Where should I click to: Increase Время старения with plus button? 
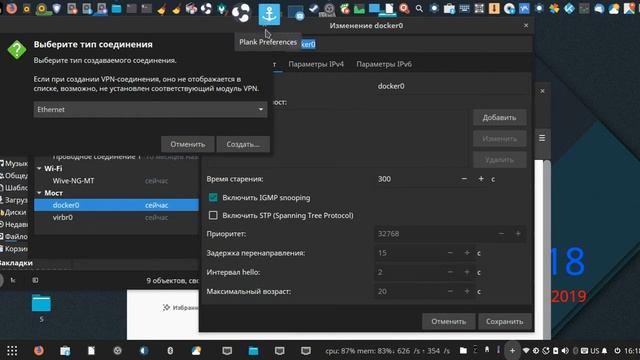pyautogui.click(x=481, y=179)
